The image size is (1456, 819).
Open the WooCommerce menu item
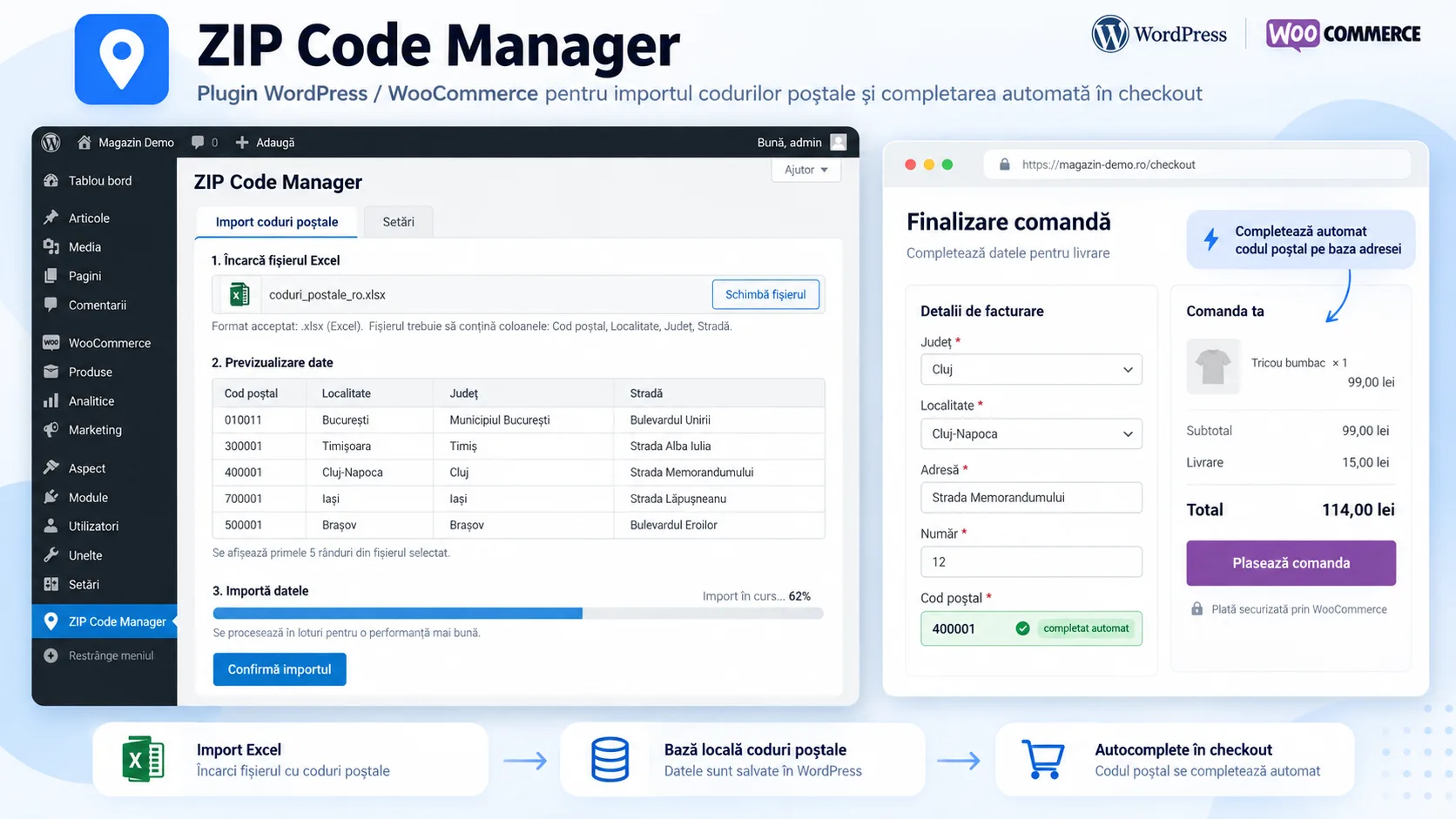(104, 343)
